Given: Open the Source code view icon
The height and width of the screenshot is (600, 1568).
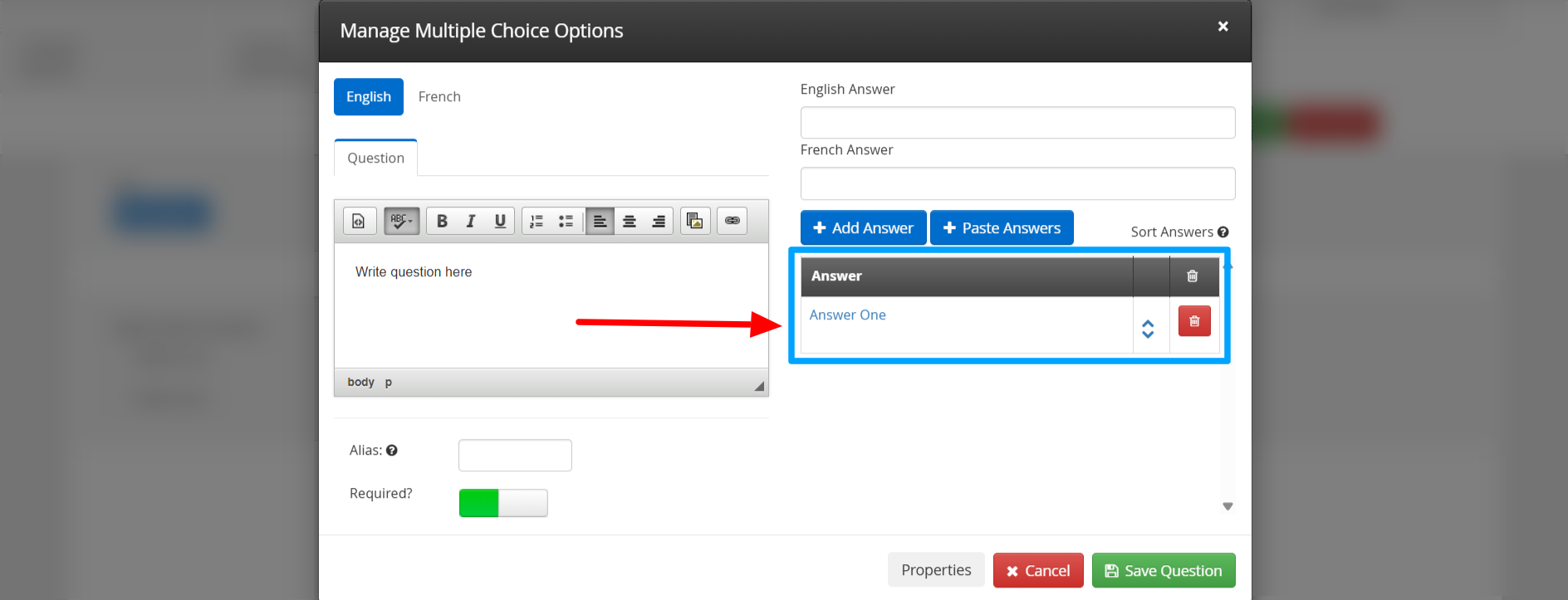Looking at the screenshot, I should pos(359,221).
